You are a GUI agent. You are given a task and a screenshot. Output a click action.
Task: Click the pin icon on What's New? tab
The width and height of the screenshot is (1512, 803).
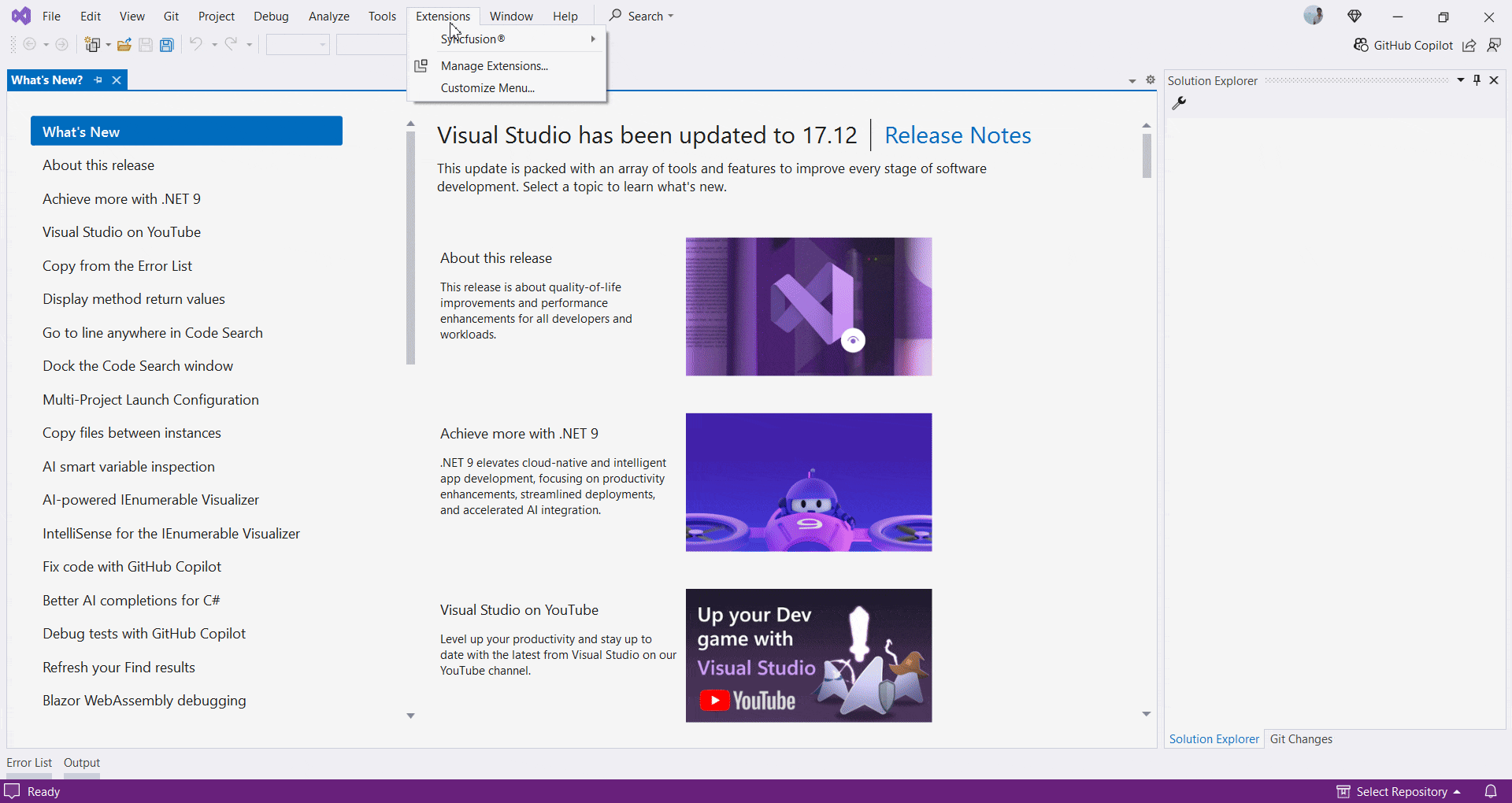point(98,80)
